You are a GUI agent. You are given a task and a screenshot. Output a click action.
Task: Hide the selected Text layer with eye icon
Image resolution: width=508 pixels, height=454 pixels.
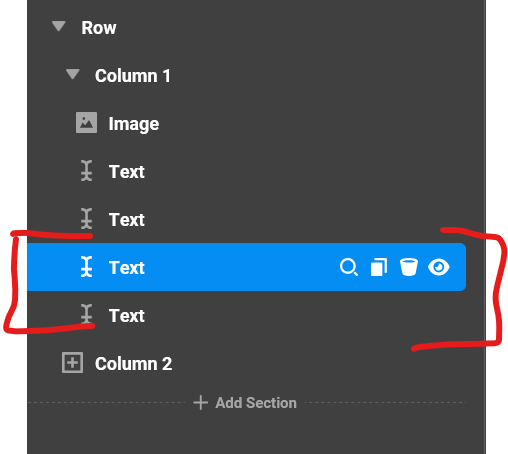tap(439, 267)
